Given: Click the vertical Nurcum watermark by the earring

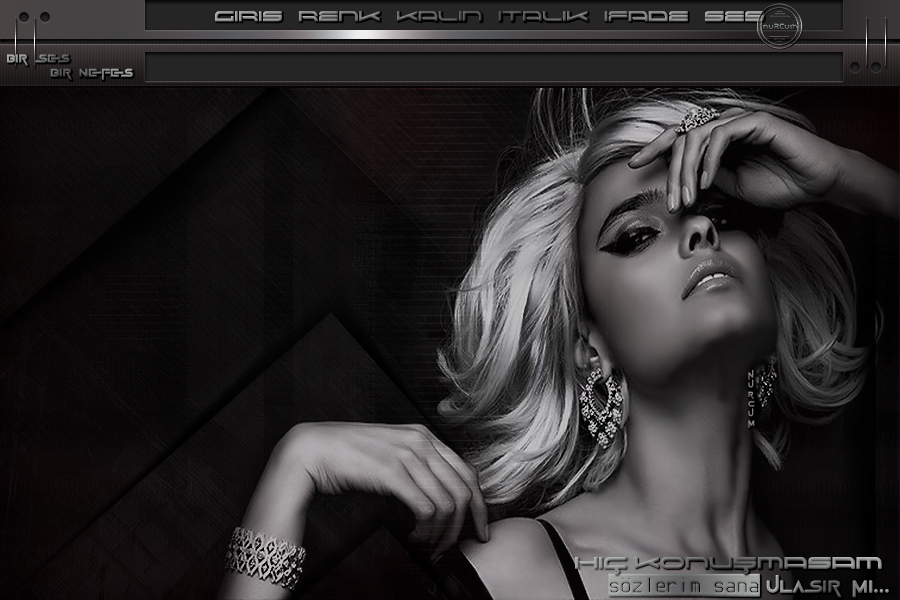Looking at the screenshot, I should (x=750, y=393).
